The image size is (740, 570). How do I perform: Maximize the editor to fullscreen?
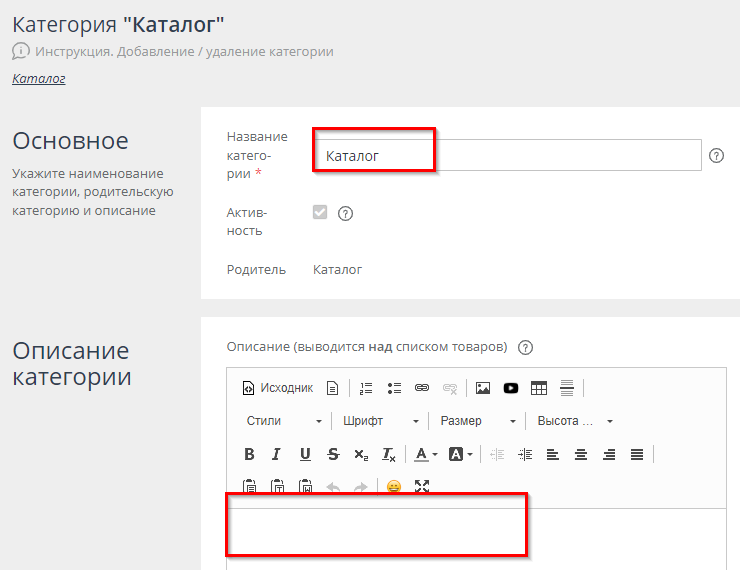(422, 487)
